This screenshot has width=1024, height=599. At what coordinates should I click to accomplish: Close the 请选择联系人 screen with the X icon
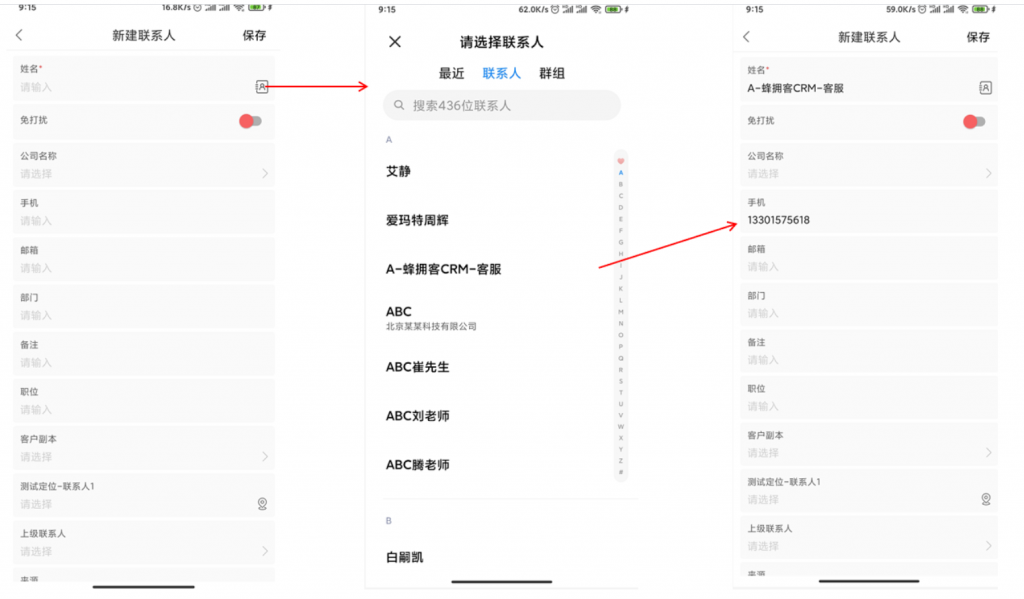click(395, 42)
